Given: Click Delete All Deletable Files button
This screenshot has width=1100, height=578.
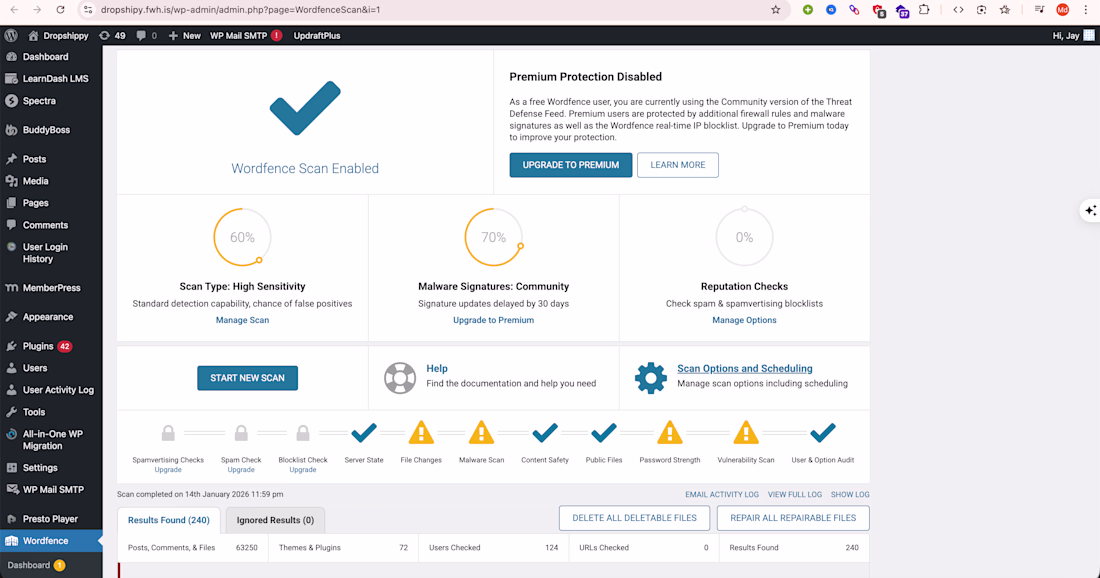Looking at the screenshot, I should pyautogui.click(x=634, y=518).
